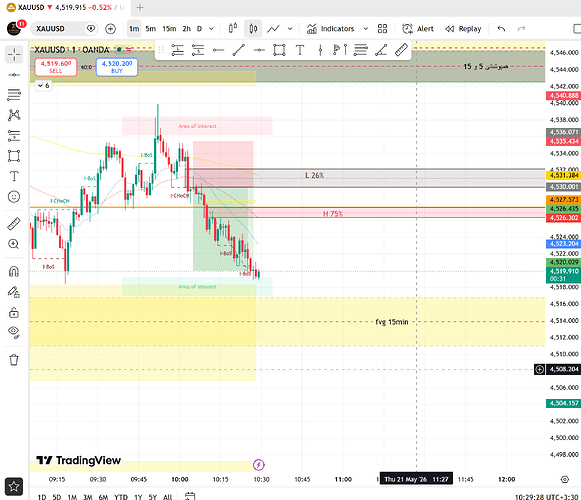Expand the timeframe interval dropdown
This screenshot has height=500, width=581.
[211, 29]
